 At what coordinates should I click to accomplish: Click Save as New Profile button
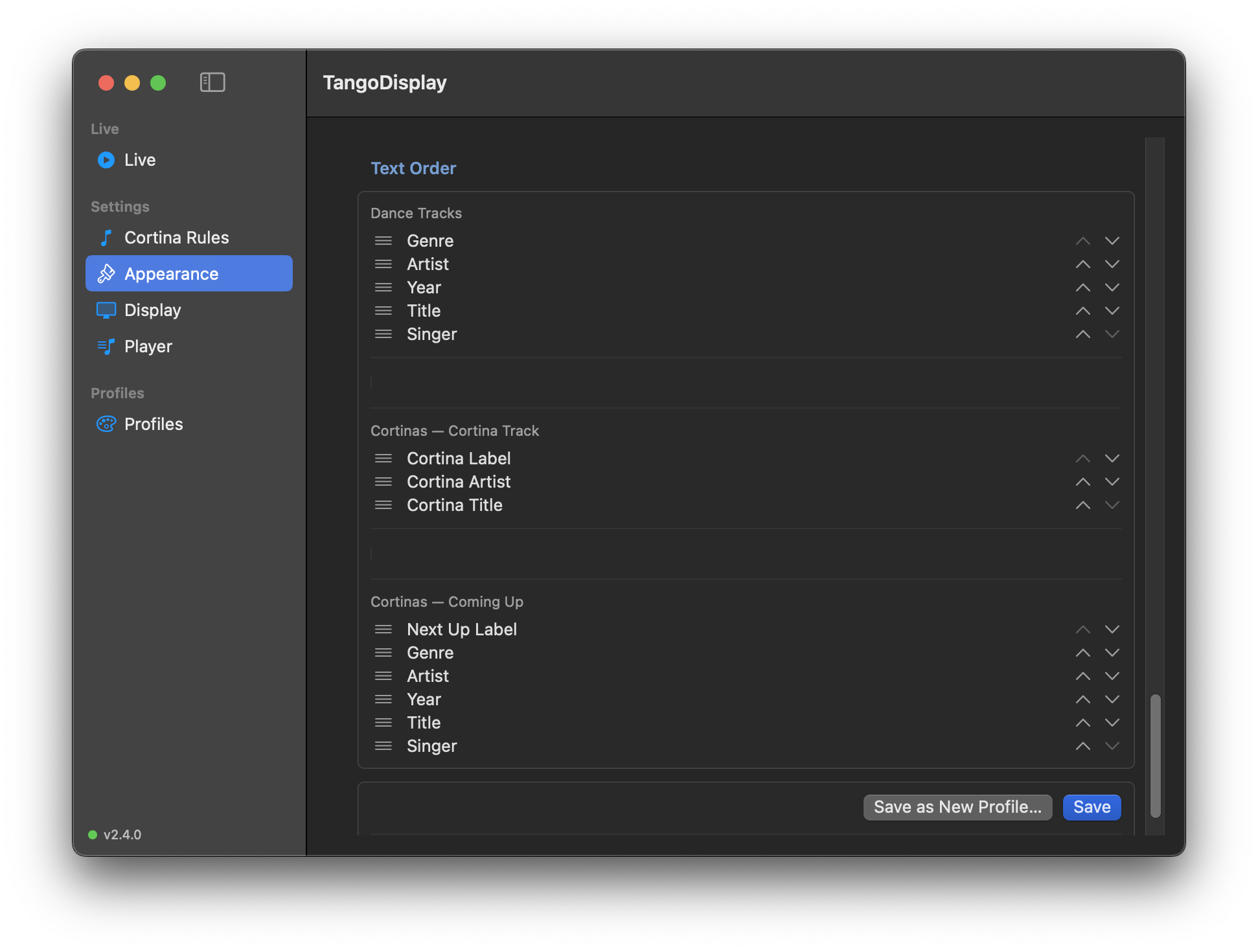(x=957, y=807)
